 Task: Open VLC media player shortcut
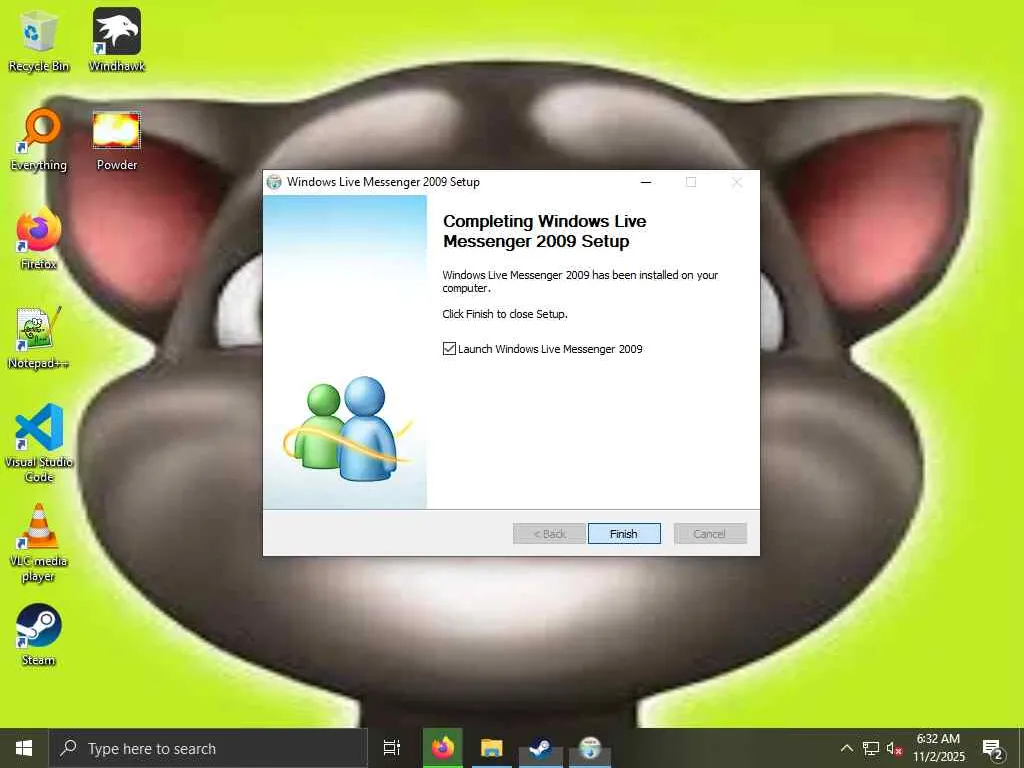(39, 543)
